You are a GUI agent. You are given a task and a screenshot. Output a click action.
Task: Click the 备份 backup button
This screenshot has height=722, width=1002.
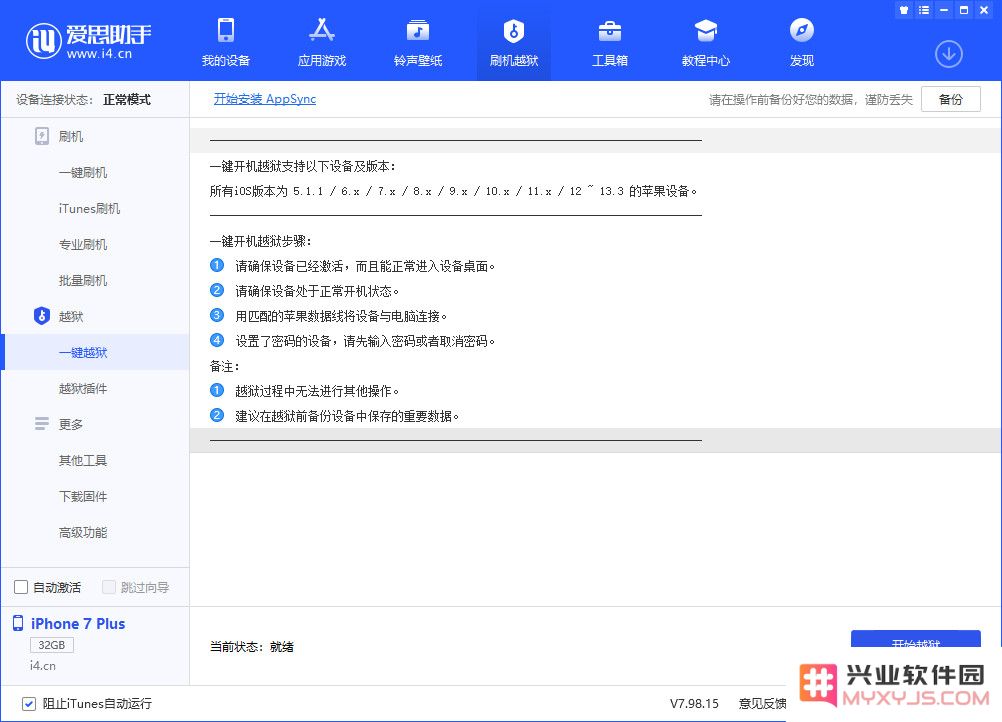click(x=950, y=99)
